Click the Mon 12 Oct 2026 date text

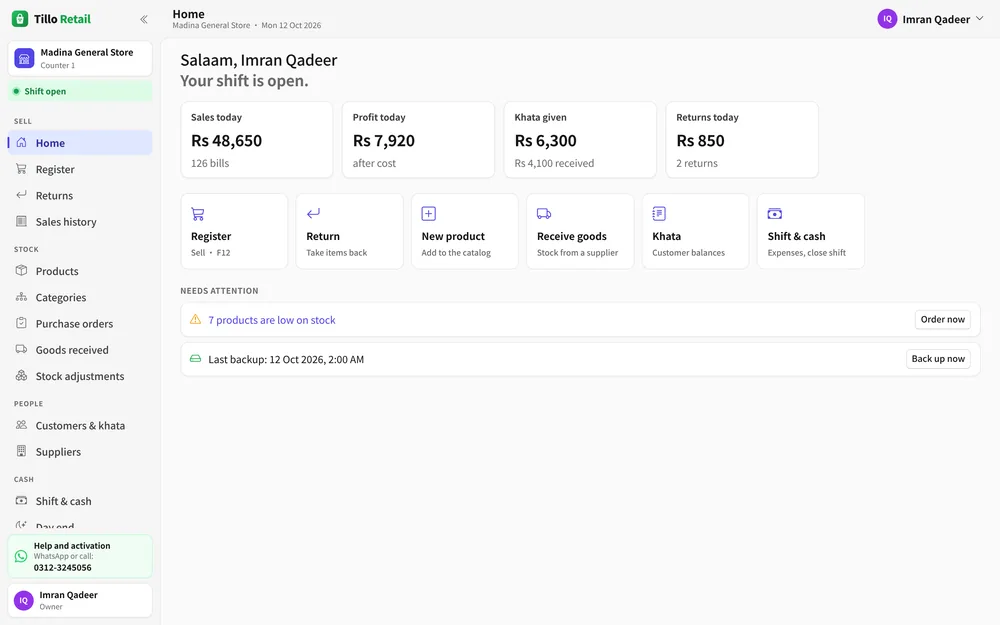click(x=291, y=26)
